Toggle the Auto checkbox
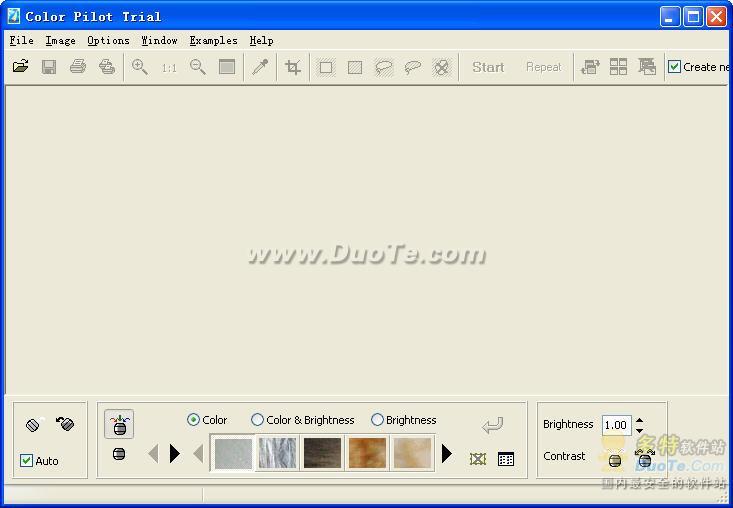 (x=27, y=461)
